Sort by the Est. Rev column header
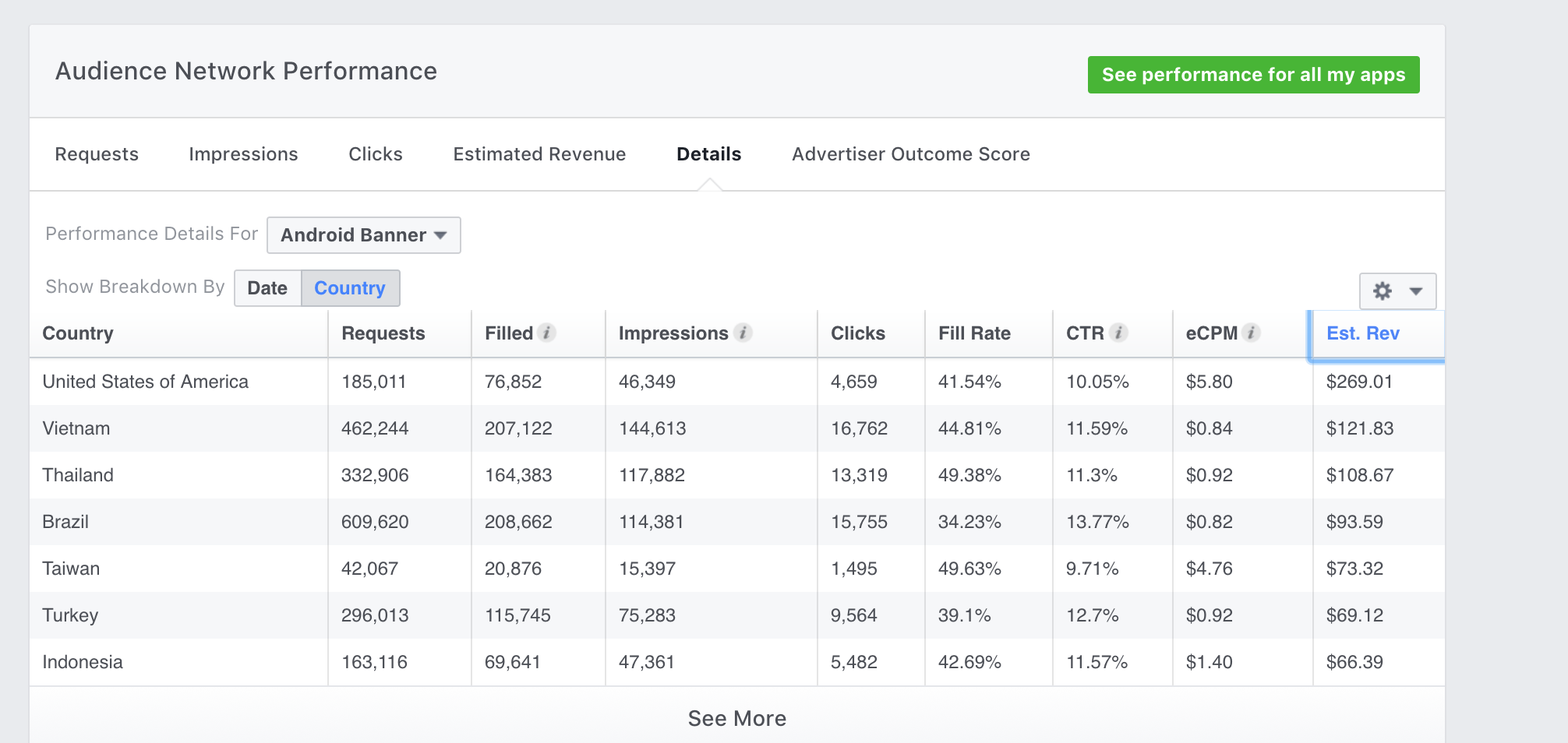Screen dimensions: 1568x743 (1362, 333)
